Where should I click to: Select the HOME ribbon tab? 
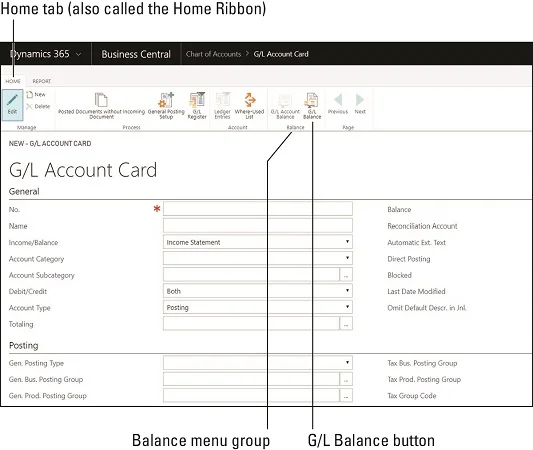click(x=13, y=81)
